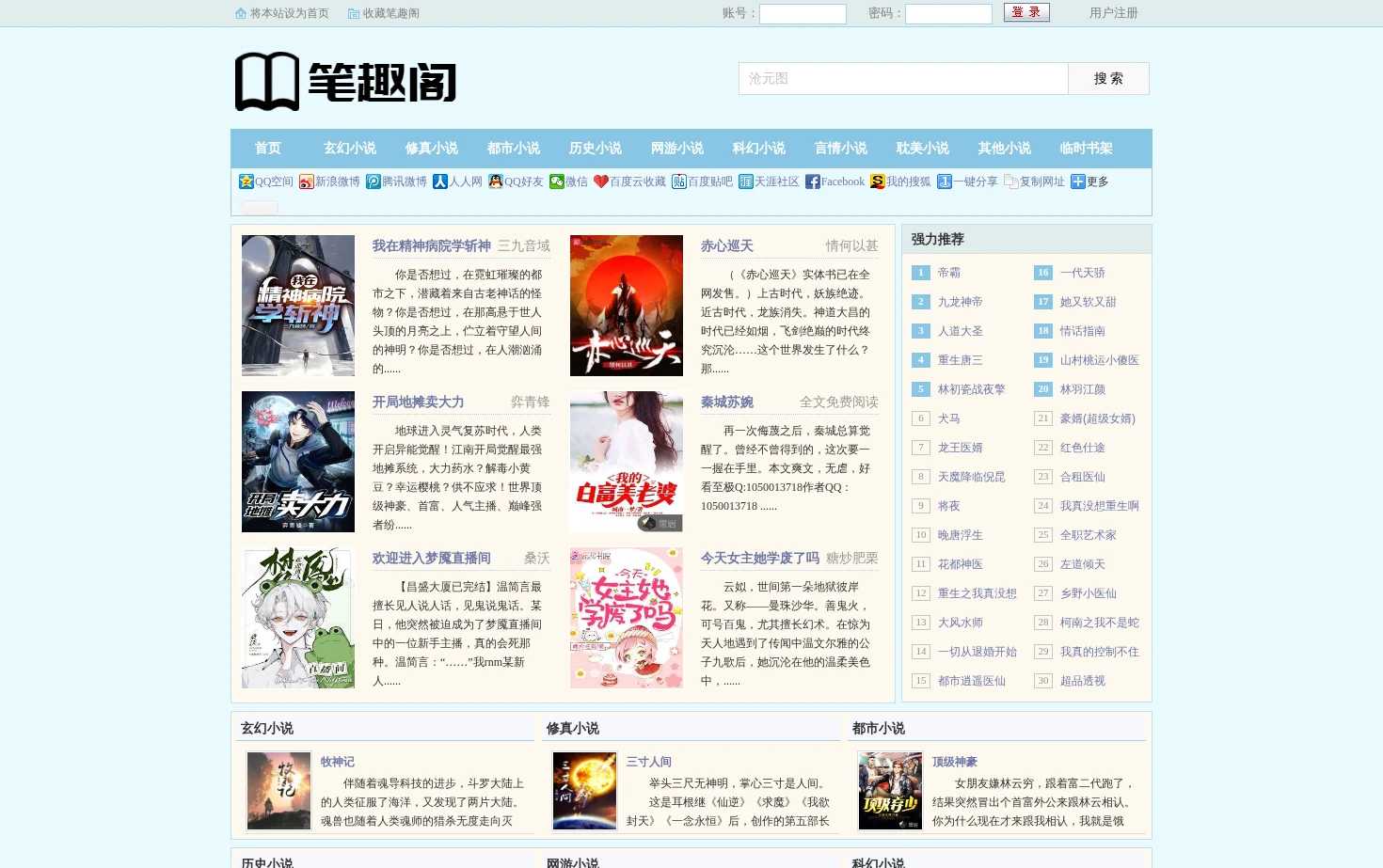
Task: Click the QQ好友 penguin icon
Action: 496,181
